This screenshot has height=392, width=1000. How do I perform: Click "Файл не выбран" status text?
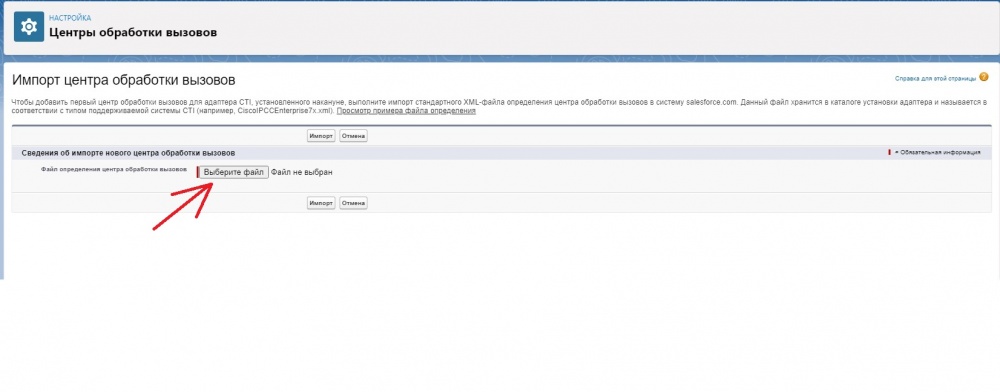[x=302, y=172]
